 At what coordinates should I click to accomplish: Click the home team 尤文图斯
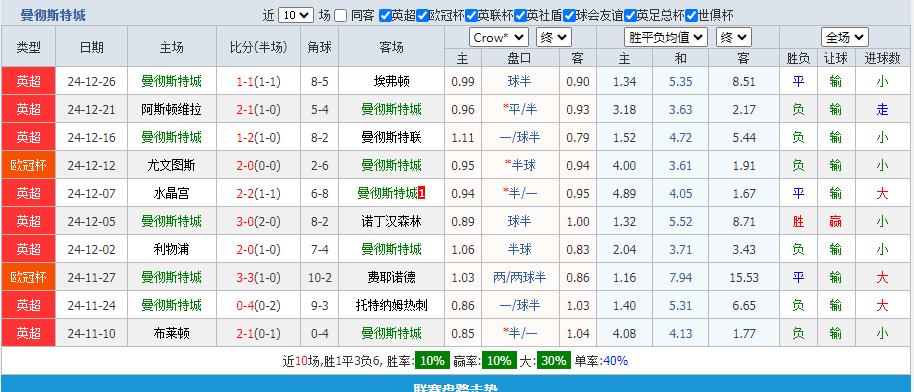click(x=171, y=166)
